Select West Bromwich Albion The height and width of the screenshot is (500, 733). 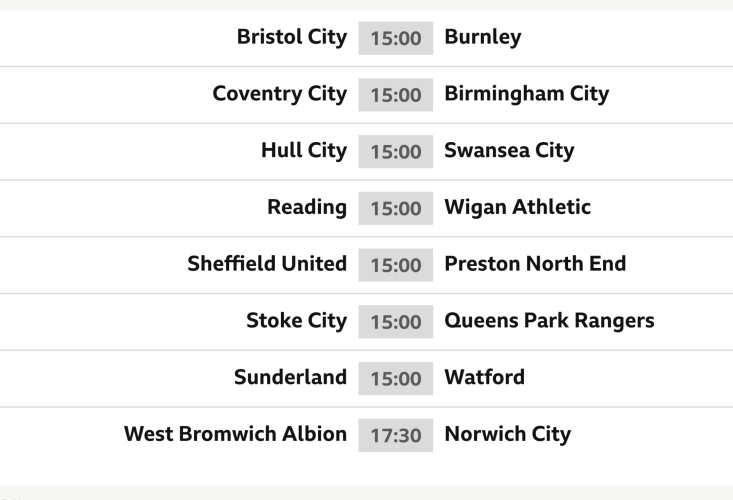(235, 435)
